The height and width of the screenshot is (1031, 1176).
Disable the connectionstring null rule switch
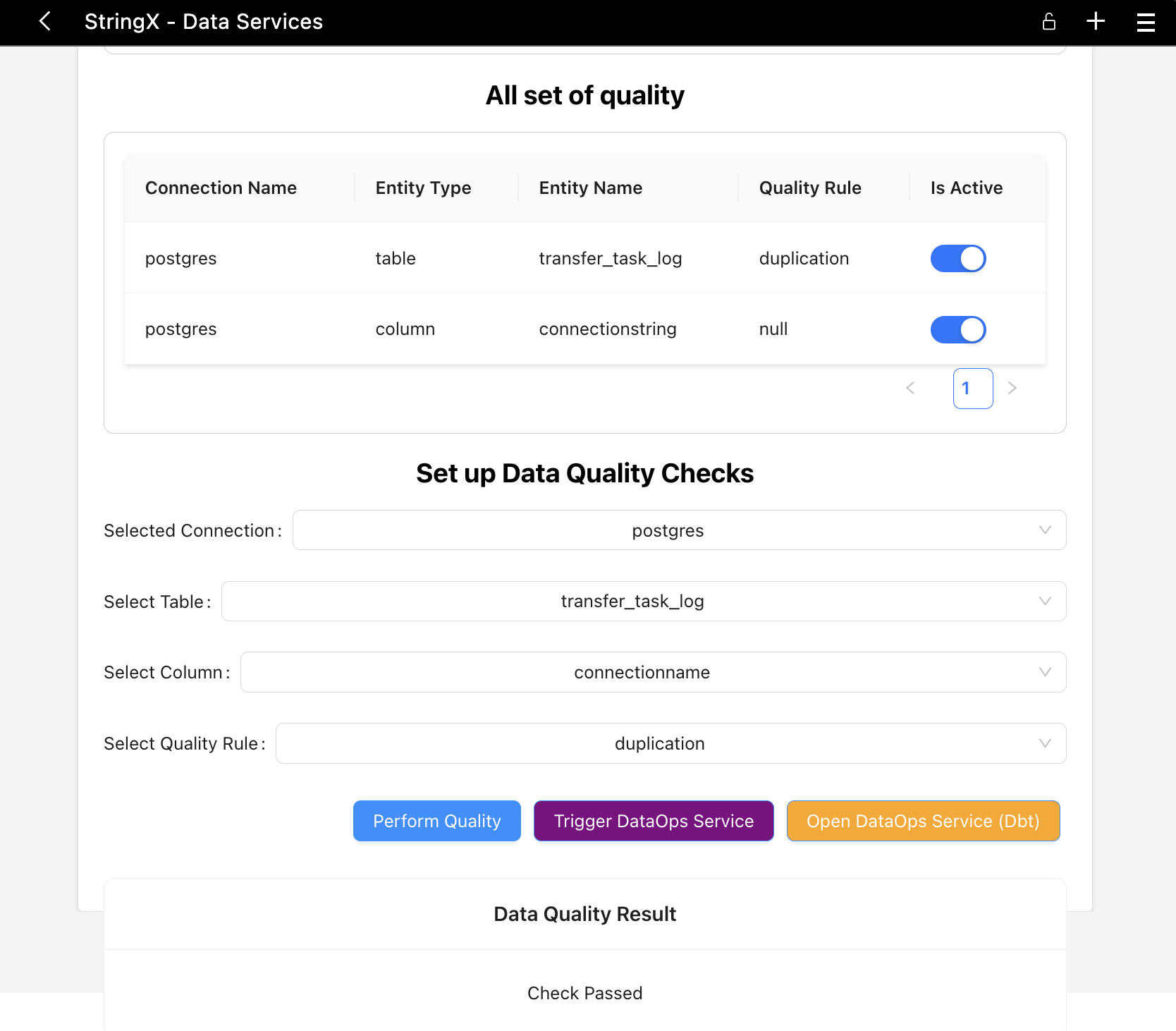pyautogui.click(x=957, y=329)
